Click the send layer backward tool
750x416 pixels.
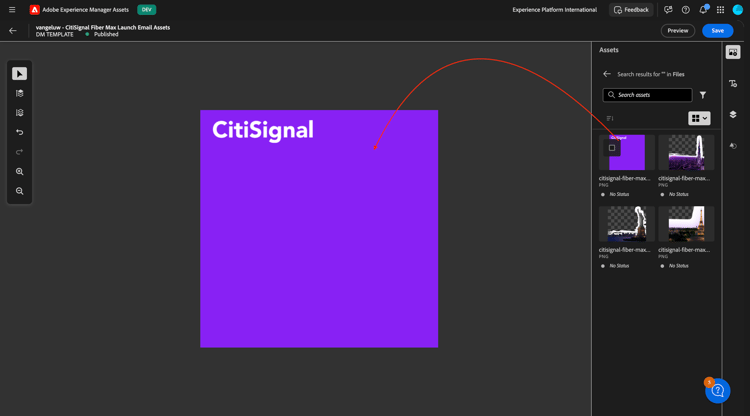coord(20,113)
